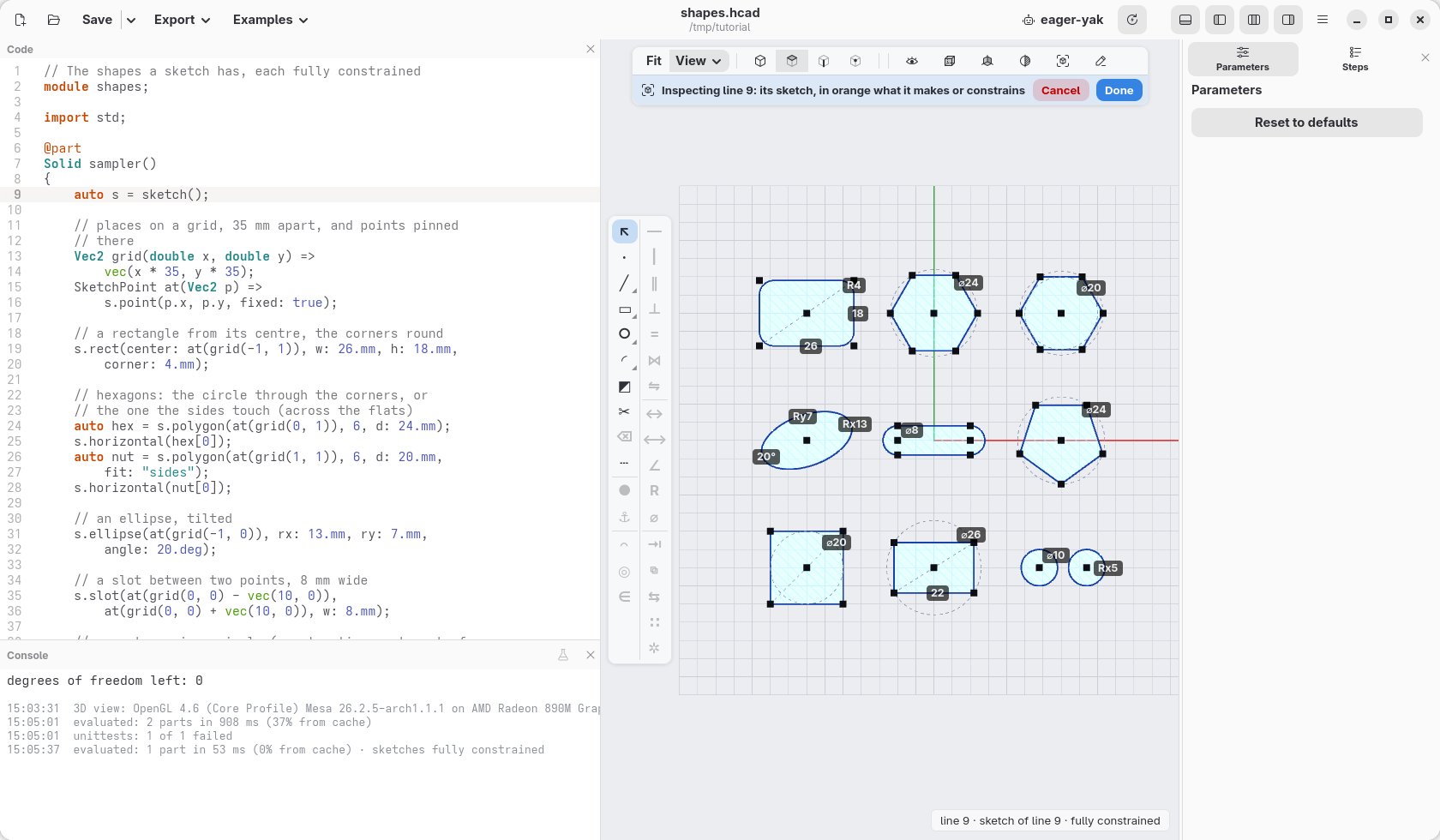1440x840 pixels.
Task: Click the Rx13 ellipse dimension label
Action: pyautogui.click(x=855, y=424)
